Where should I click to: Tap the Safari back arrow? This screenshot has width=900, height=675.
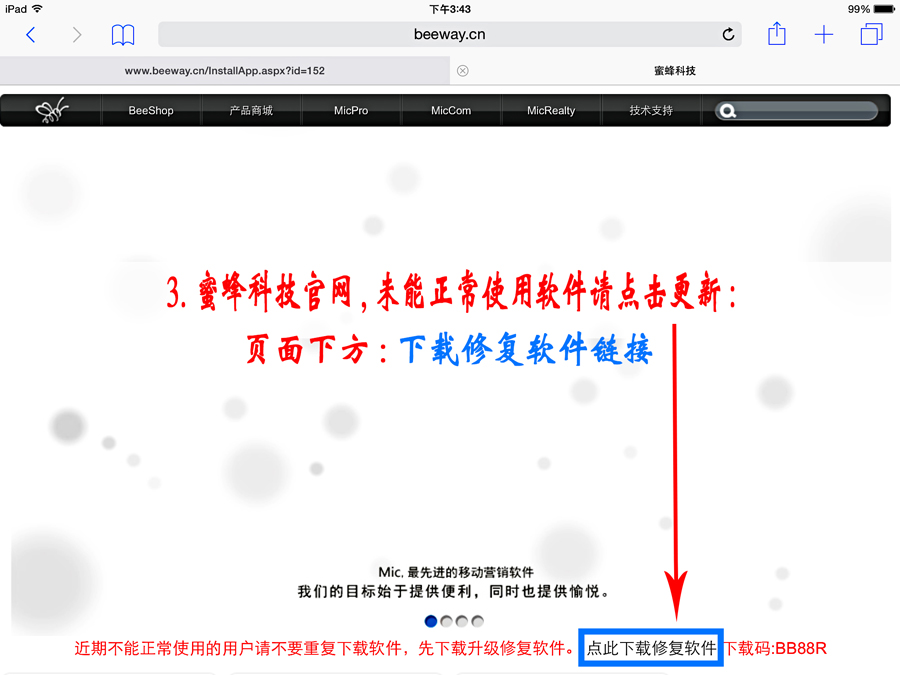coord(31,35)
